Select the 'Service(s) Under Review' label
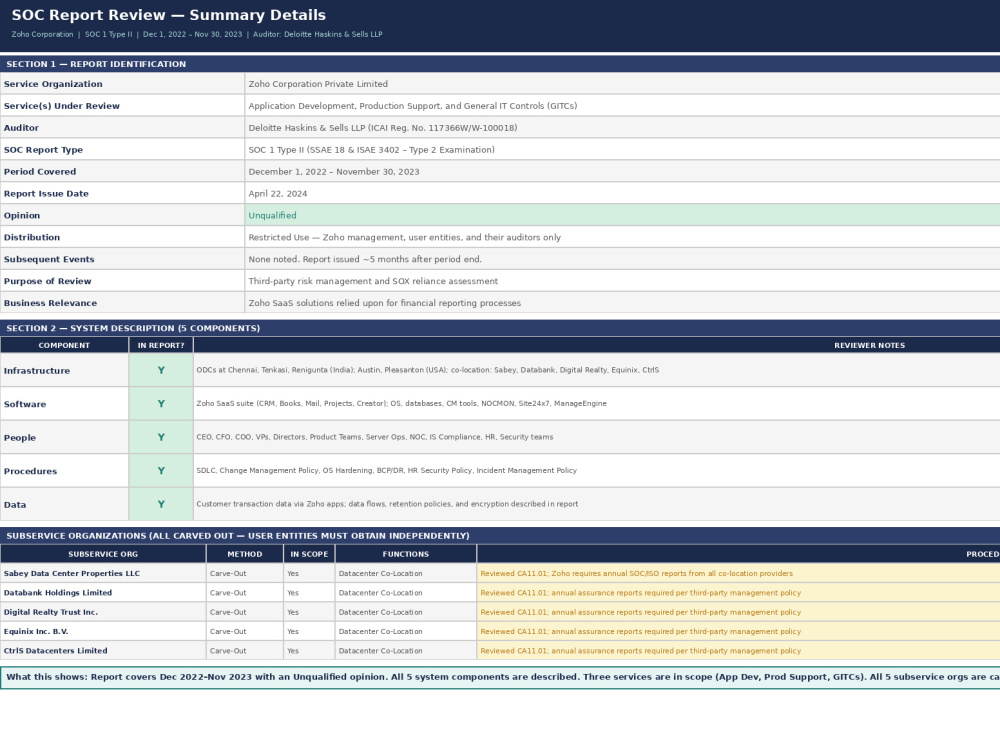This screenshot has height=750, width=1000. coord(61,106)
